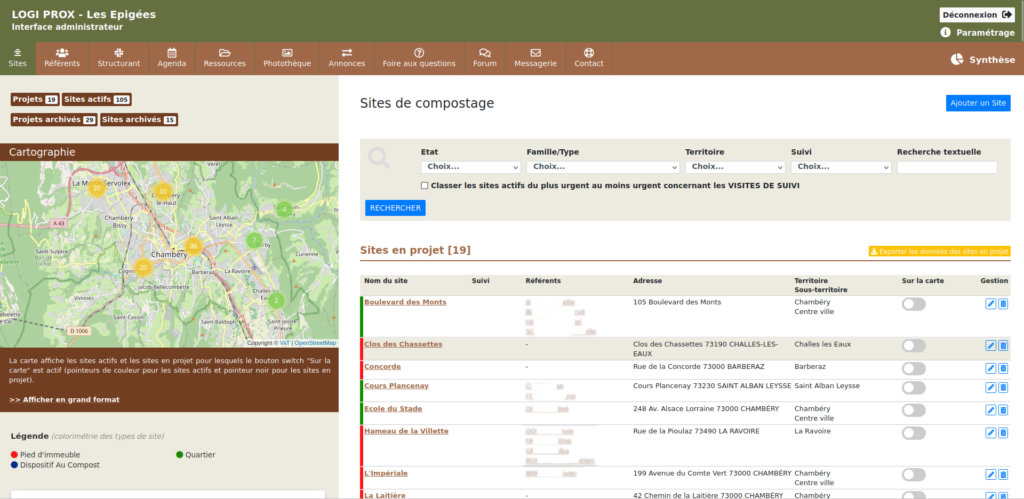Click the edit pencil icon for Concorde
1024x499 pixels.
pyautogui.click(x=991, y=369)
